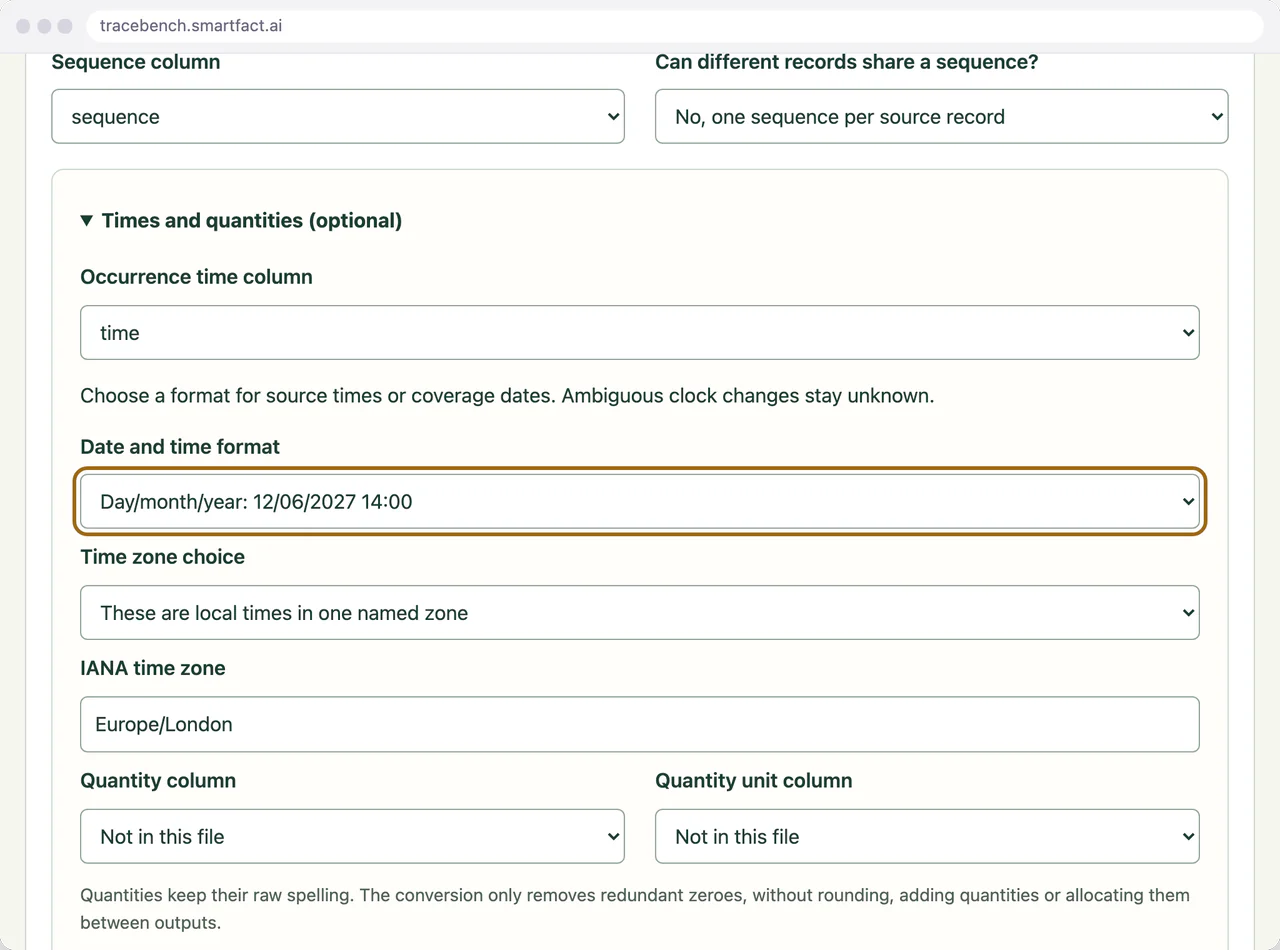Click the 'Time zone choice' label
This screenshot has width=1280, height=950.
coord(162,557)
